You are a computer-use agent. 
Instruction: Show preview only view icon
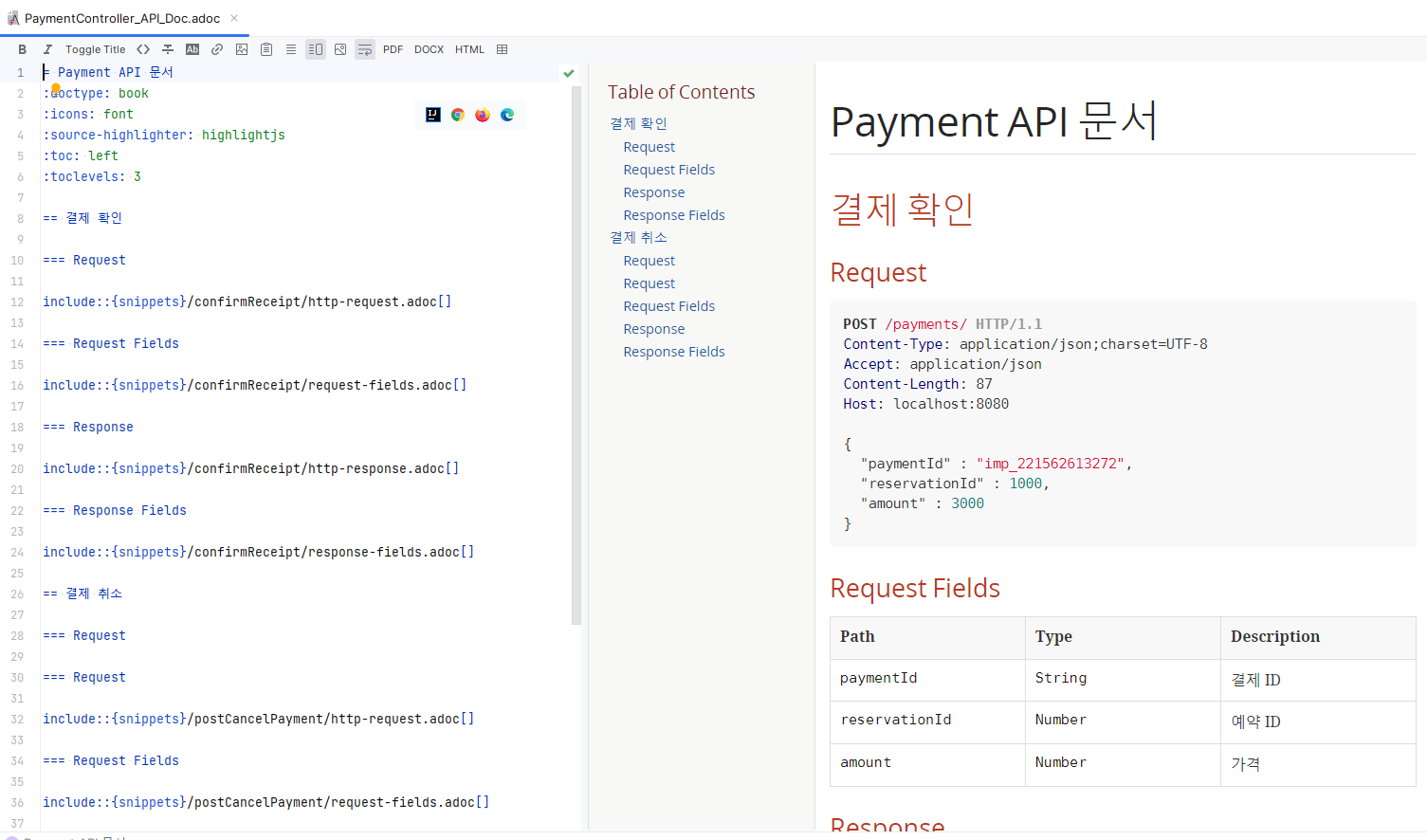[340, 49]
